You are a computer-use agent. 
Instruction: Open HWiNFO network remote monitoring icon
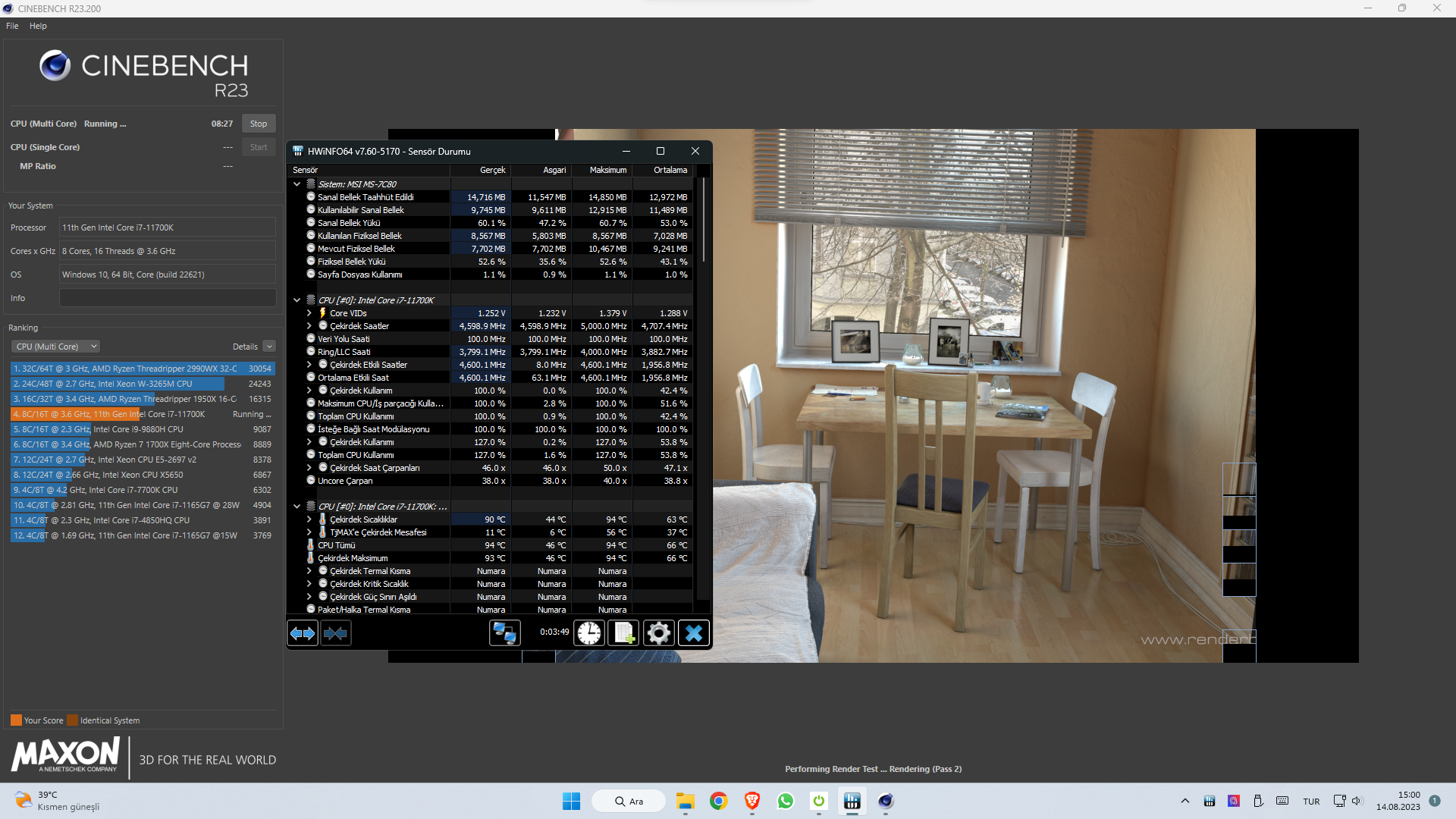504,633
